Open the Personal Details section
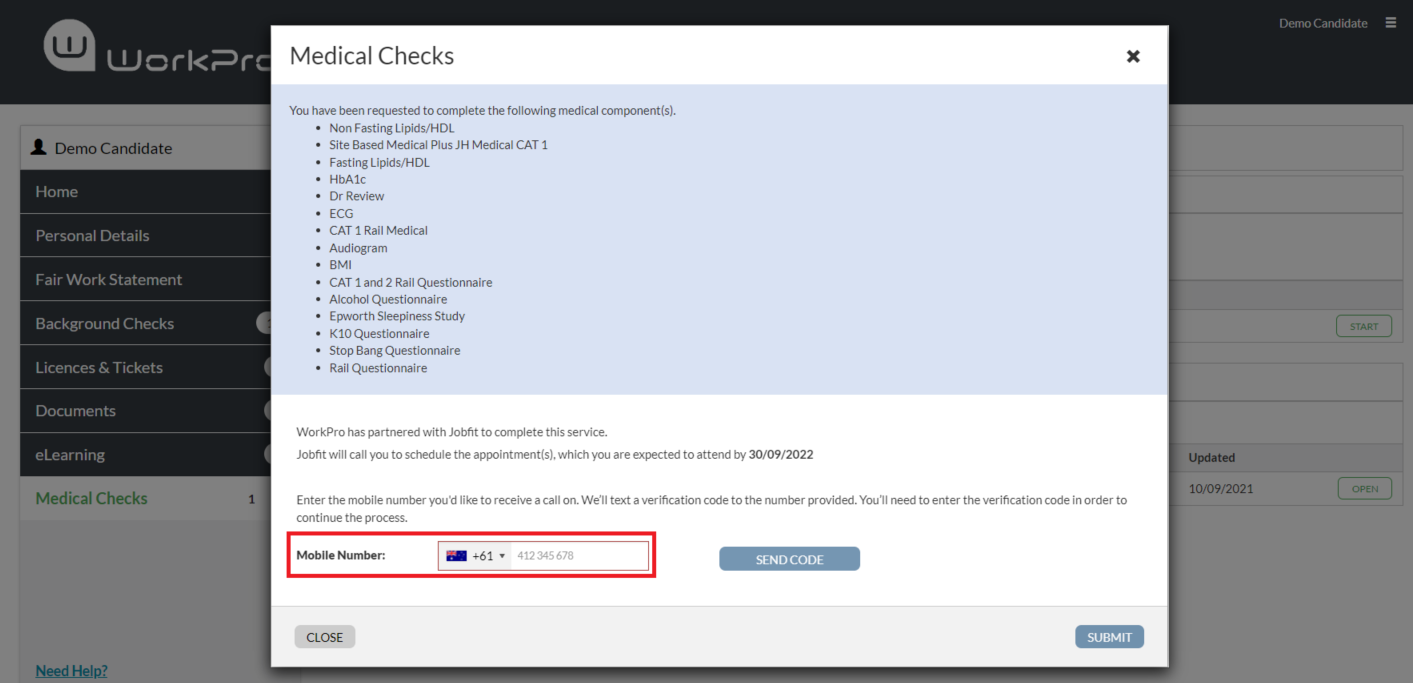This screenshot has width=1413, height=683. point(92,235)
